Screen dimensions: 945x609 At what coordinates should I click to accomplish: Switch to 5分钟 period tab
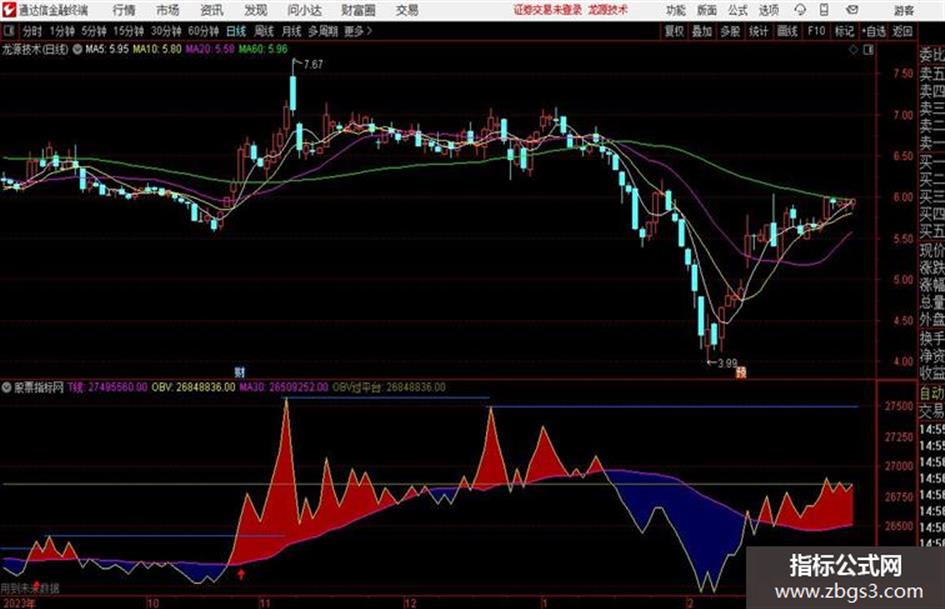[94, 31]
